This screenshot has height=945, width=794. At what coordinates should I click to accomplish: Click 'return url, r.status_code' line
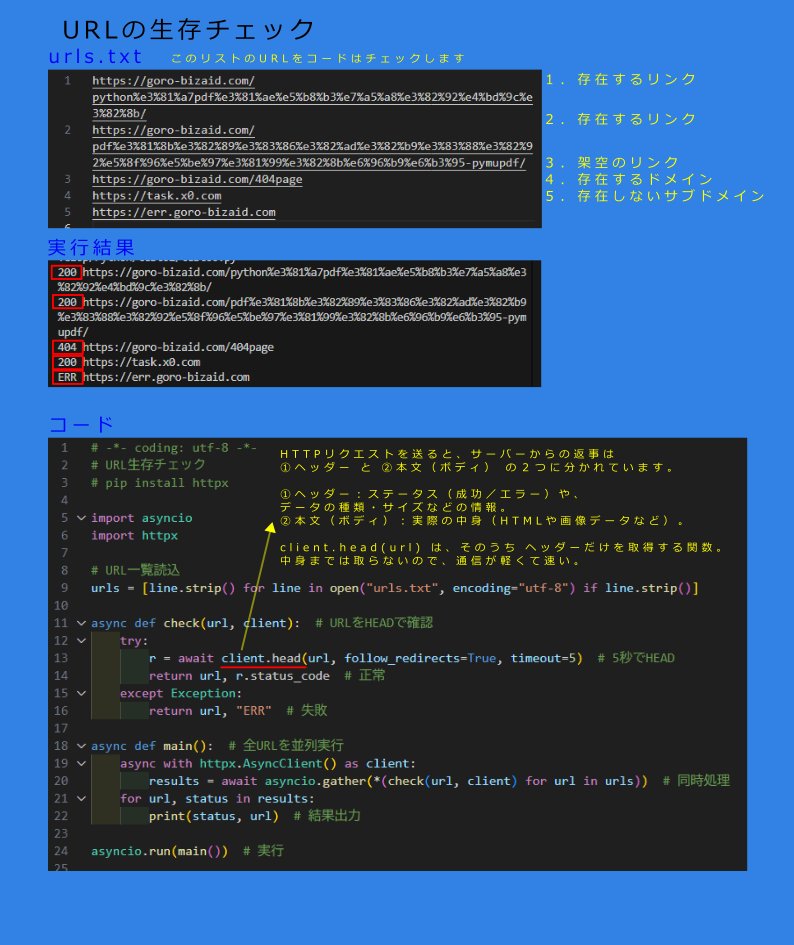(x=239, y=676)
